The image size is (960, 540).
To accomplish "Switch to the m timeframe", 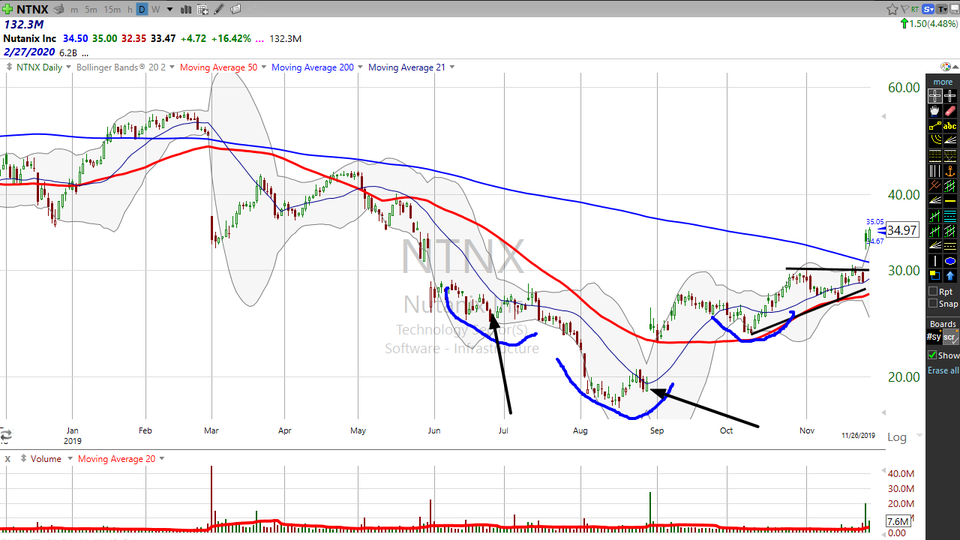I will pos(74,9).
